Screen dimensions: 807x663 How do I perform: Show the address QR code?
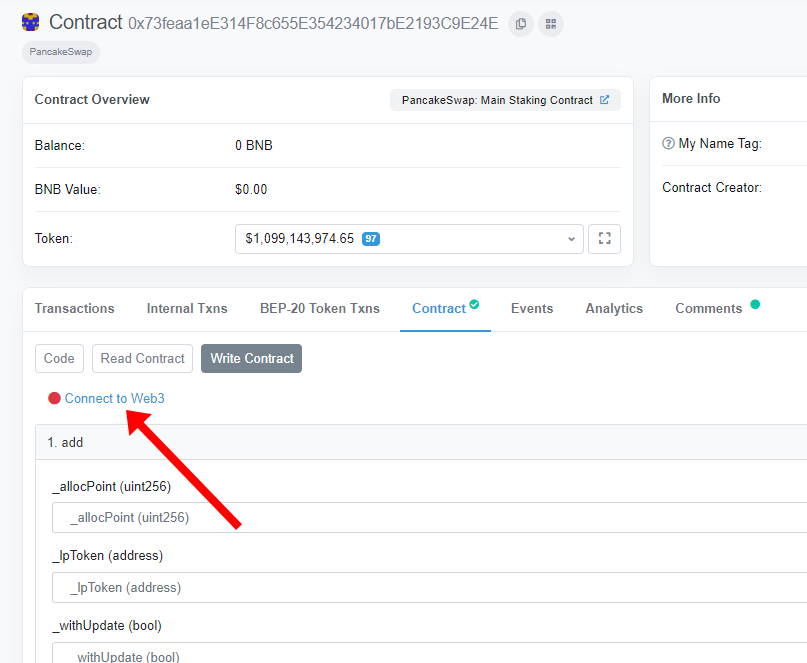click(551, 24)
